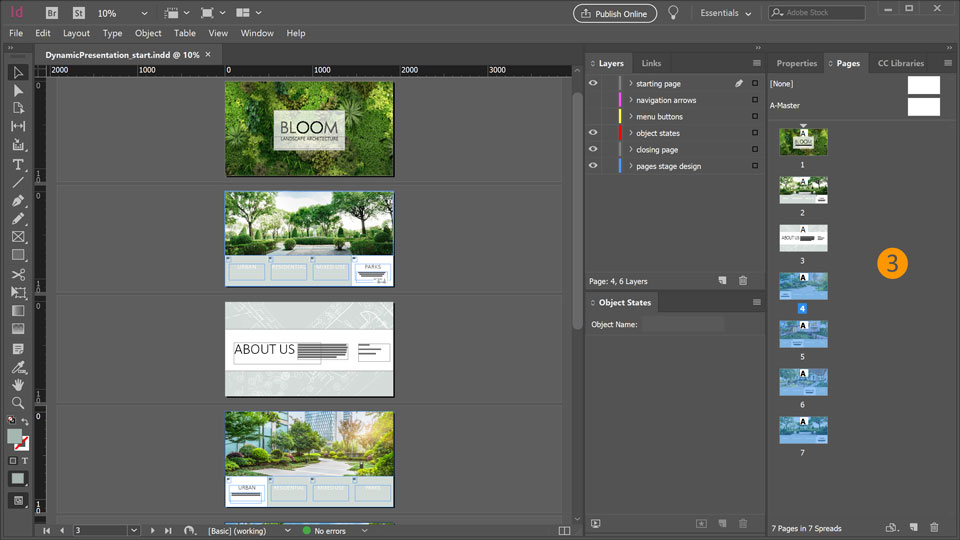Open the Object menu

pos(148,33)
